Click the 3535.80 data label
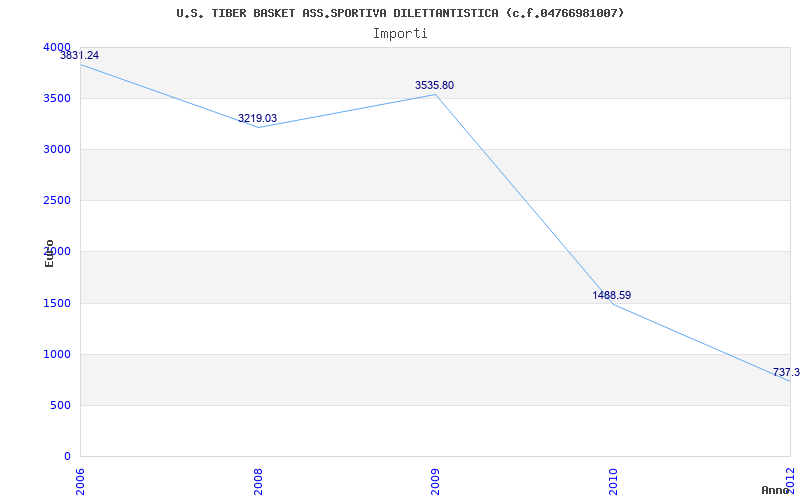This screenshot has height=500, width=800. 434,85
